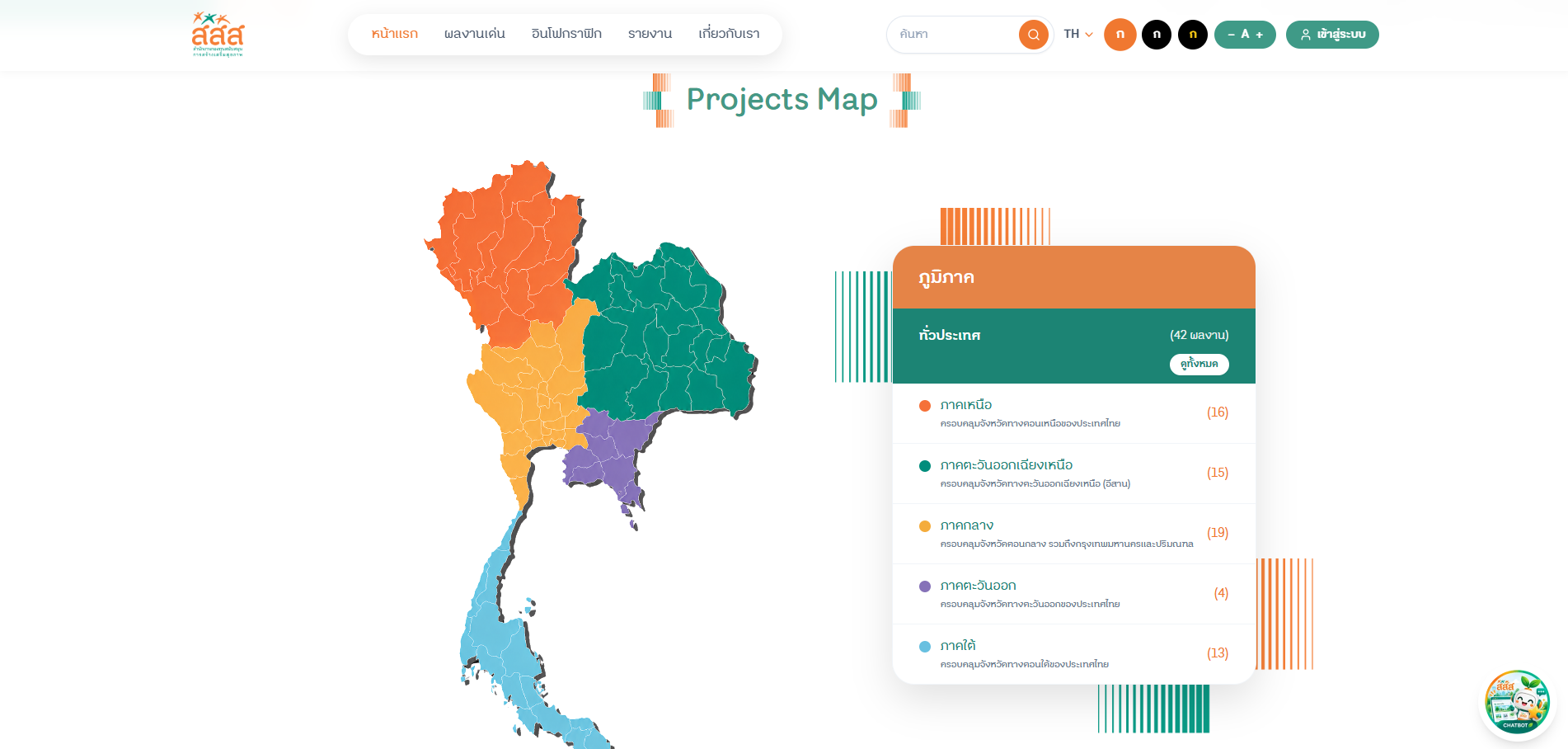Open the เกี่ยวกับเรา menu item
Viewport: 1568px width, 749px height.
729,34
